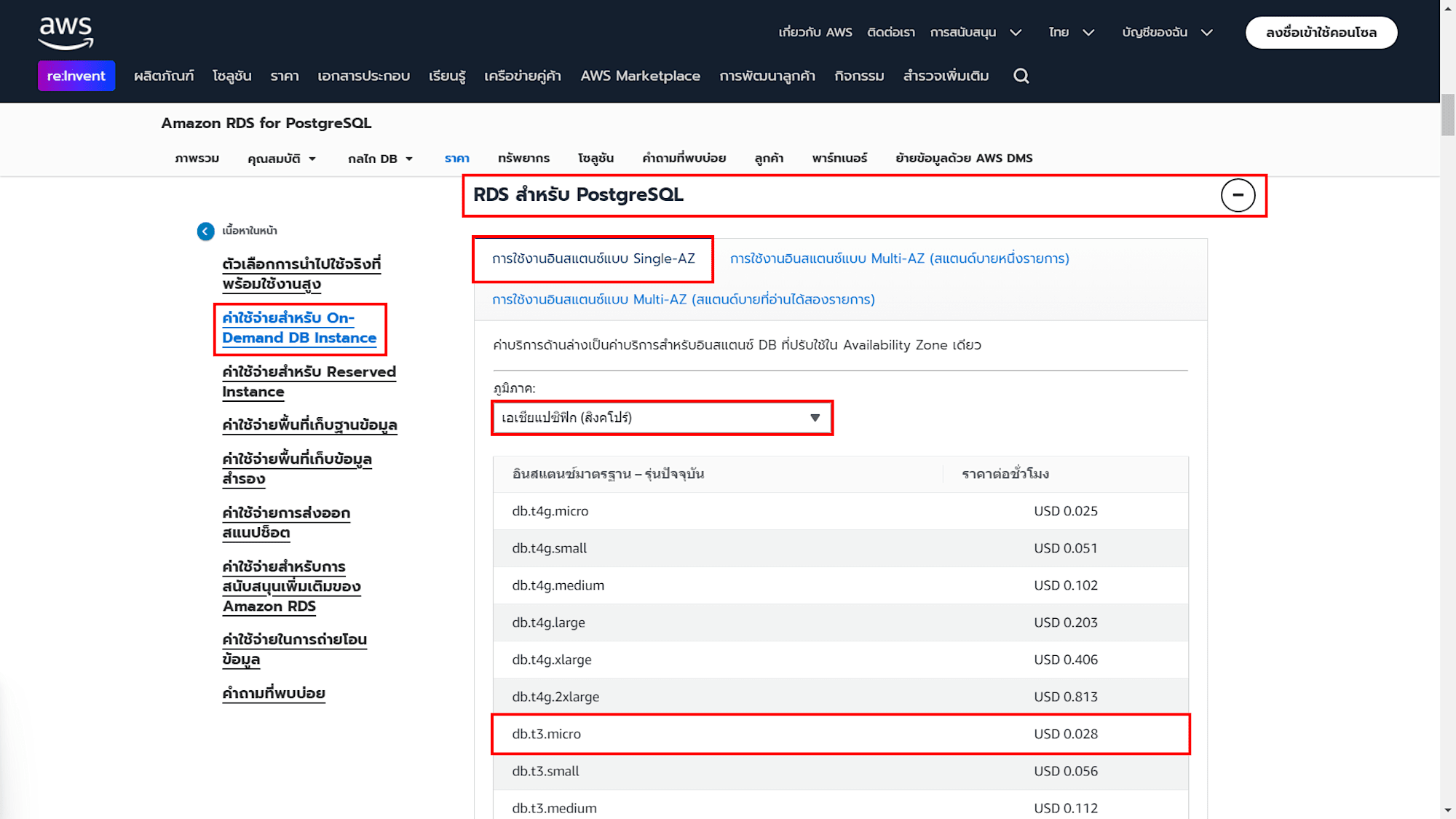Image resolution: width=1456 pixels, height=819 pixels.
Task: Open the ภูมิภาค region dropdown
Action: click(662, 418)
